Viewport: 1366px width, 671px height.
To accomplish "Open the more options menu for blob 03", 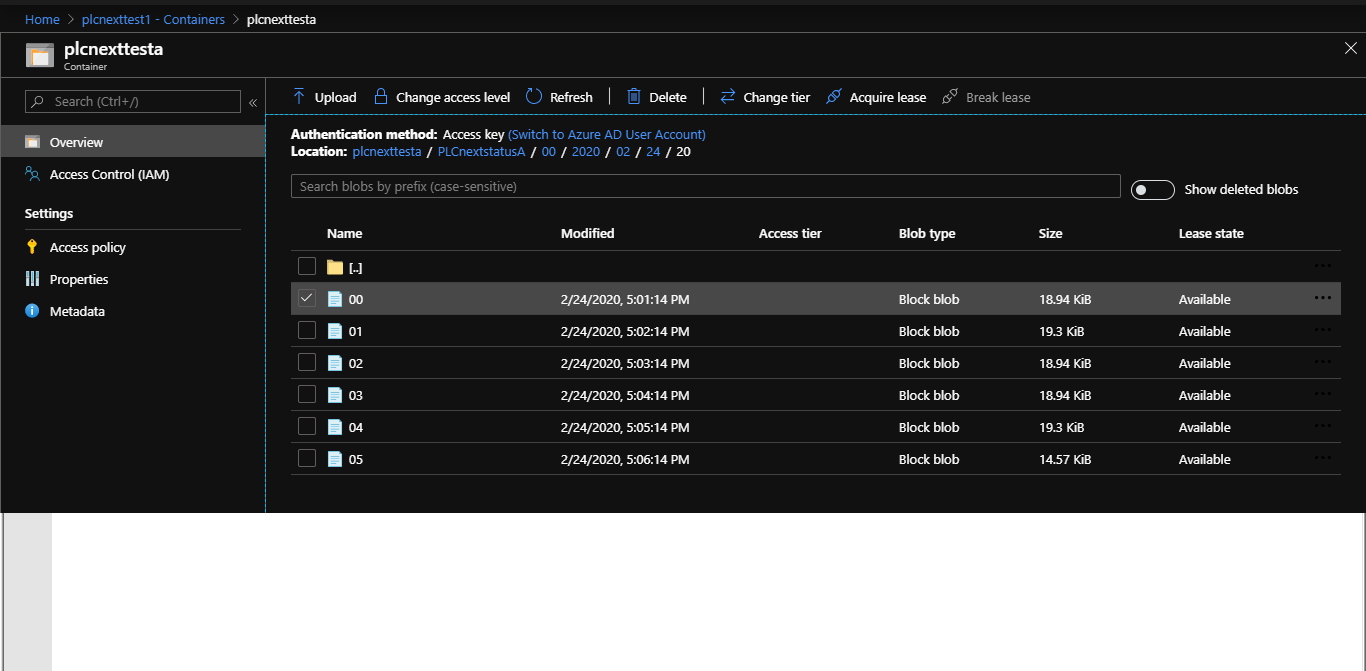I will [x=1323, y=394].
